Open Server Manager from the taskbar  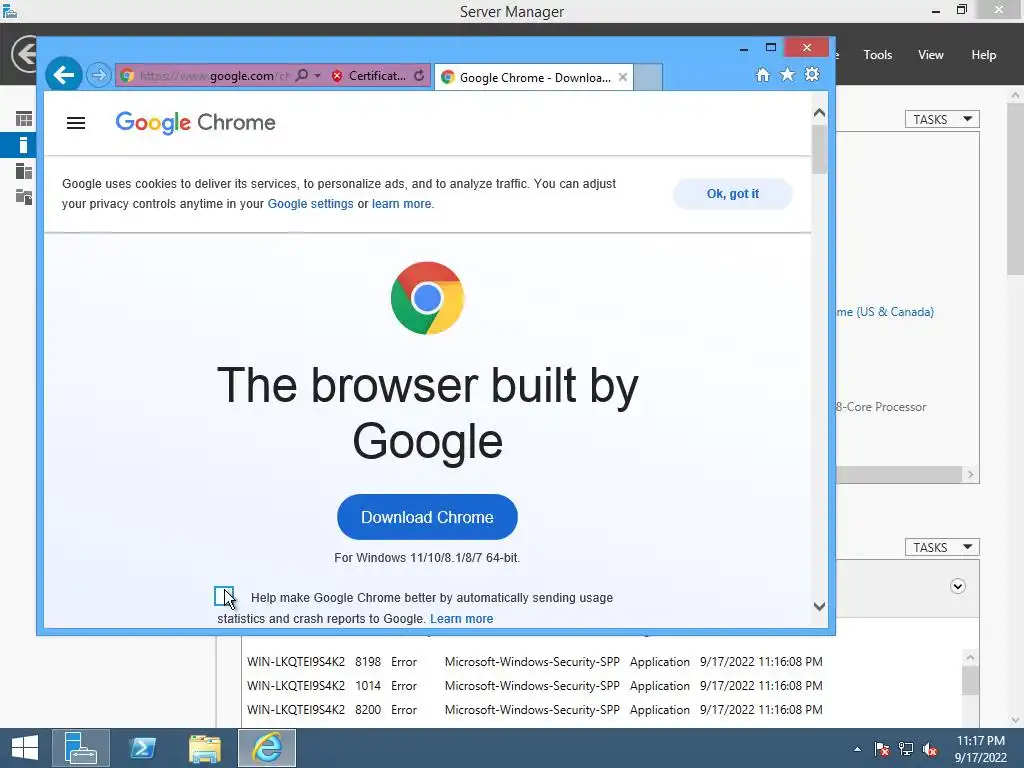pos(80,748)
